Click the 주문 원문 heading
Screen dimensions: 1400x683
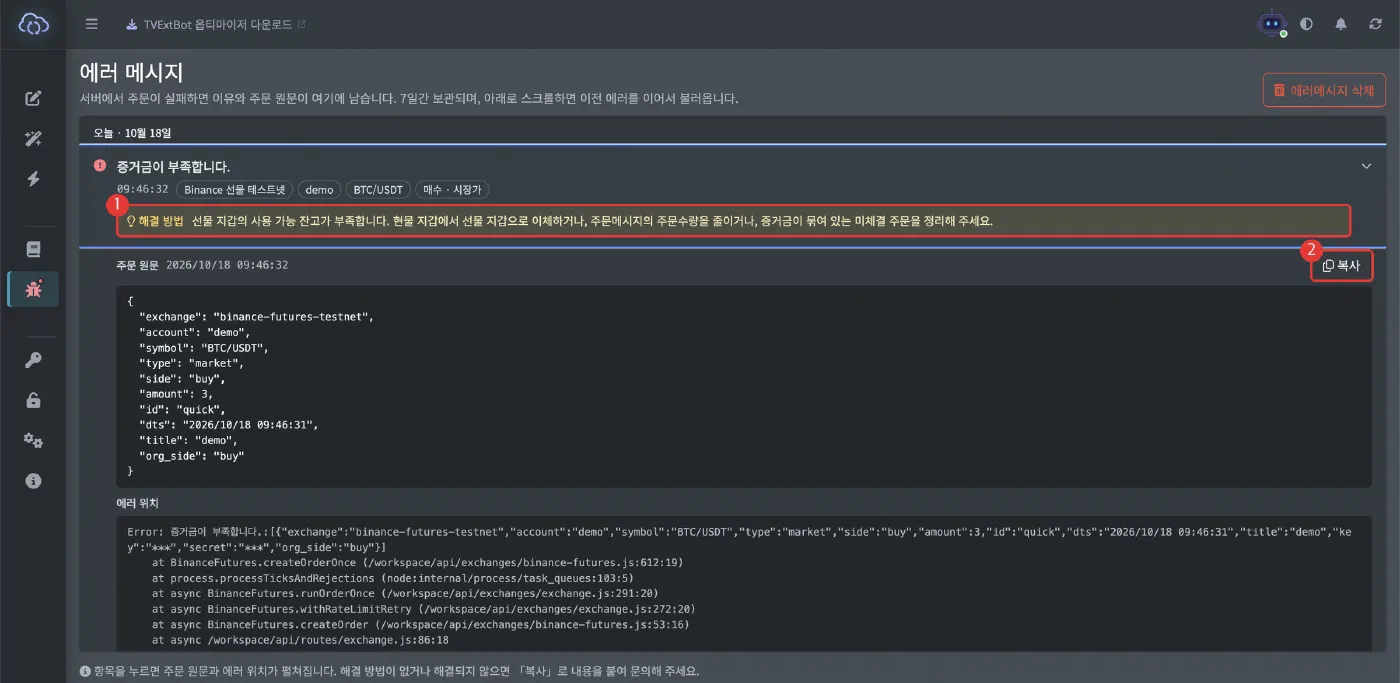138,265
